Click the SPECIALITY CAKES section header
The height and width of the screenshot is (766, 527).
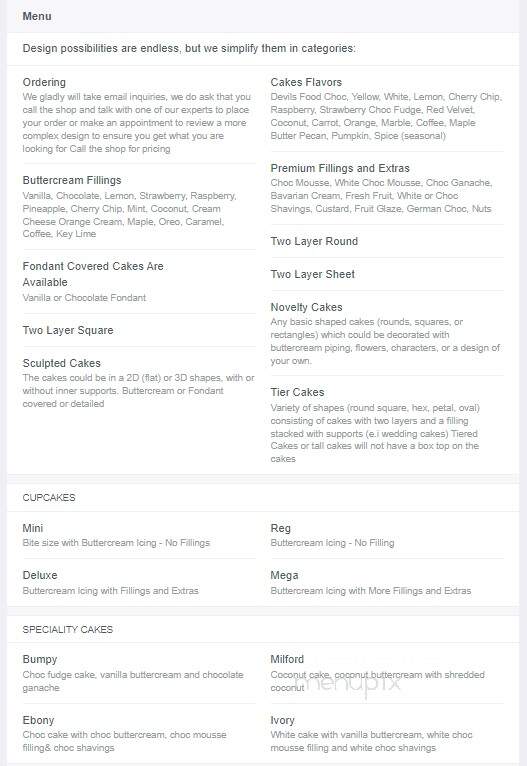tap(67, 629)
